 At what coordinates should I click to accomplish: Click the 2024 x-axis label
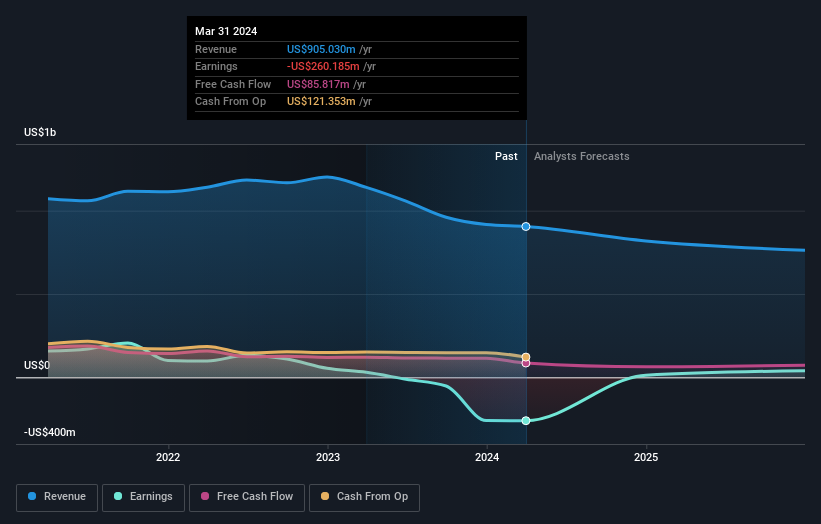point(487,458)
